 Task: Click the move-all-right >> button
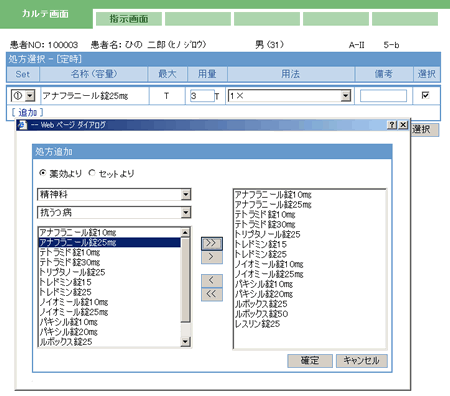point(212,243)
